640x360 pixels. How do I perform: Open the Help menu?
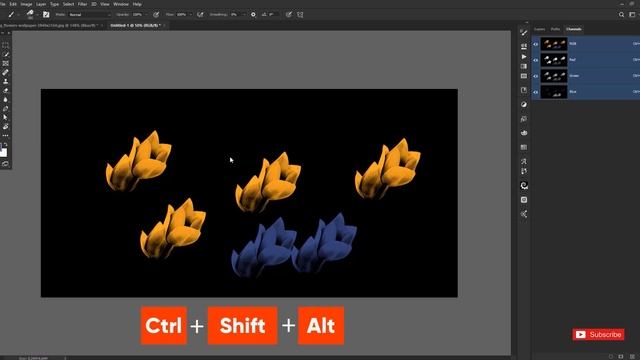point(137,4)
